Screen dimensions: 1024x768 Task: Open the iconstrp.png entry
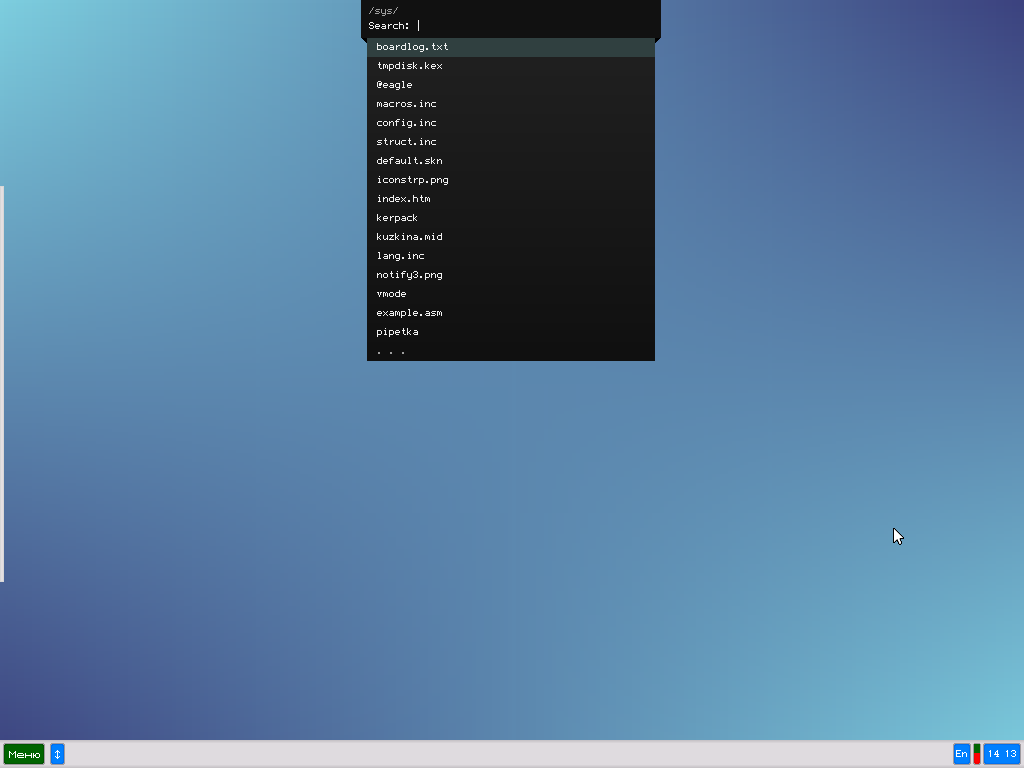412,180
